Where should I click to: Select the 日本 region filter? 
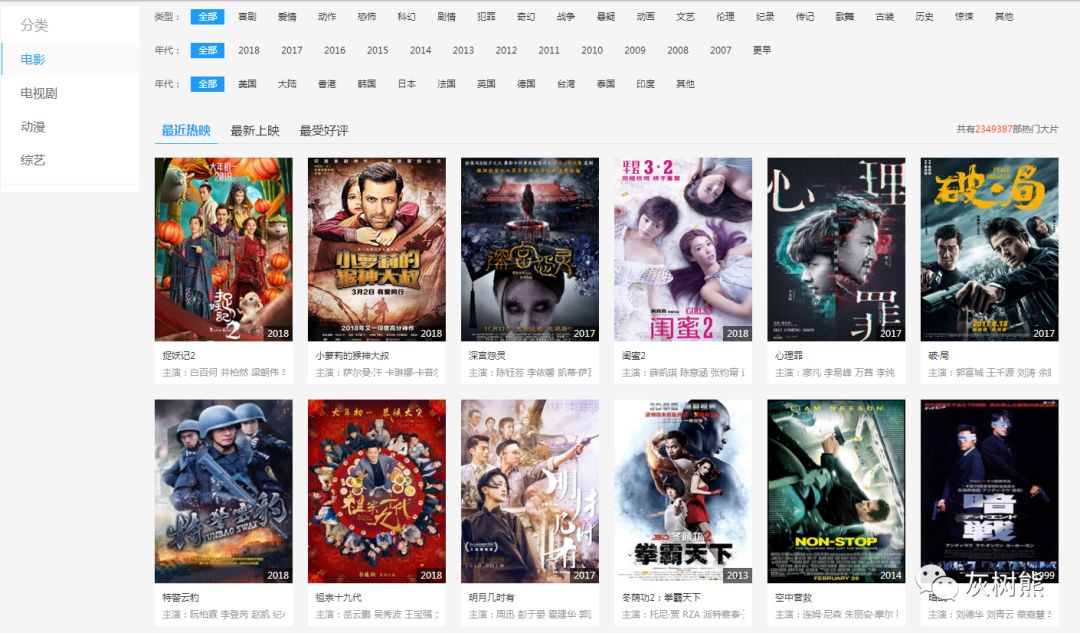406,84
